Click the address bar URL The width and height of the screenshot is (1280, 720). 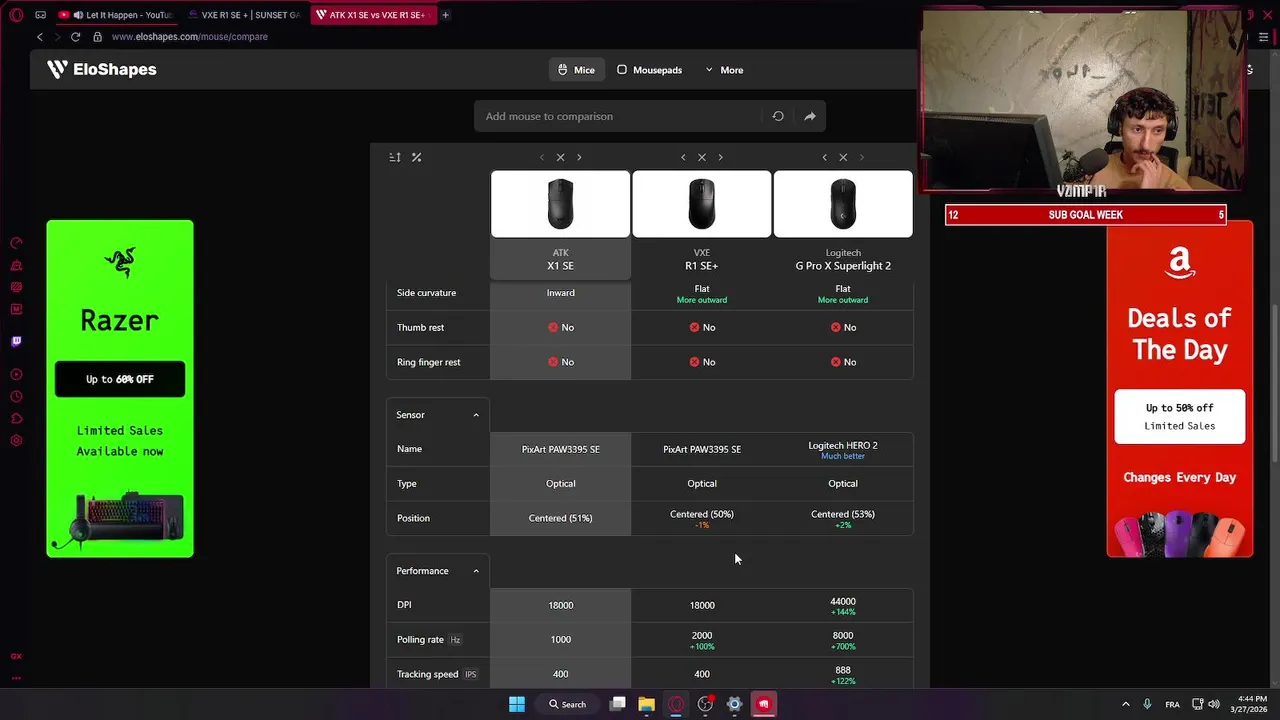point(190,37)
